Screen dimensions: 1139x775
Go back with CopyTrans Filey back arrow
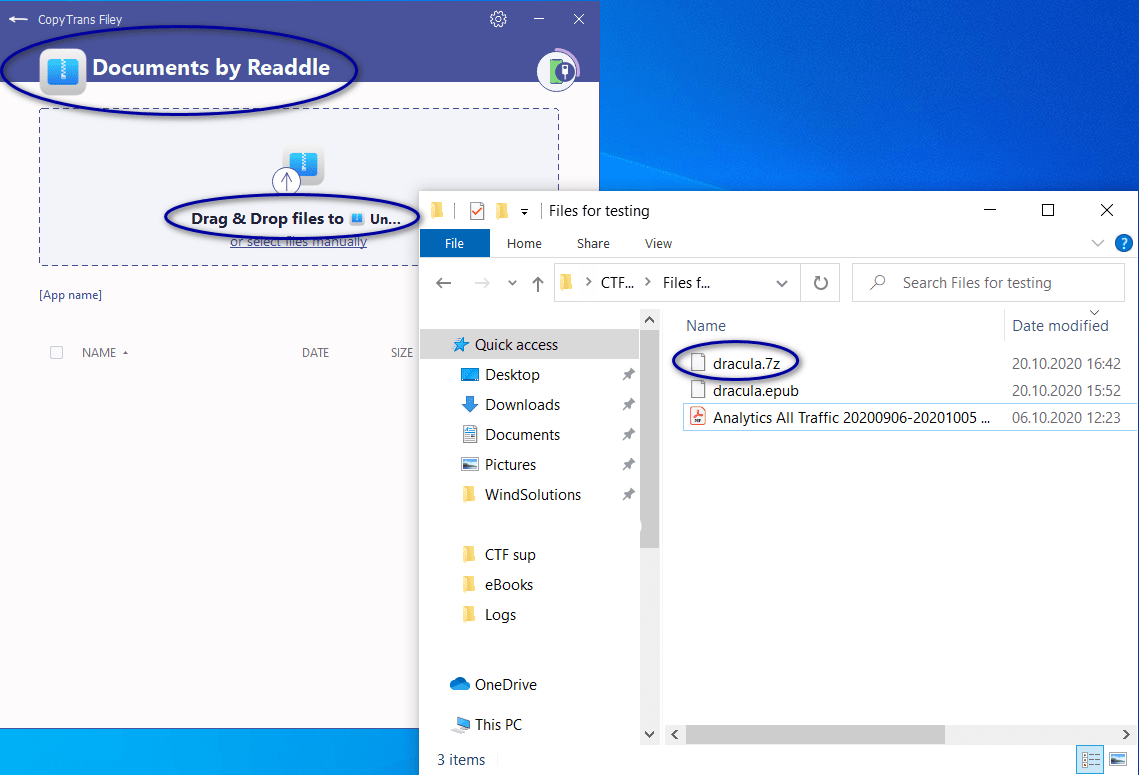[18, 20]
